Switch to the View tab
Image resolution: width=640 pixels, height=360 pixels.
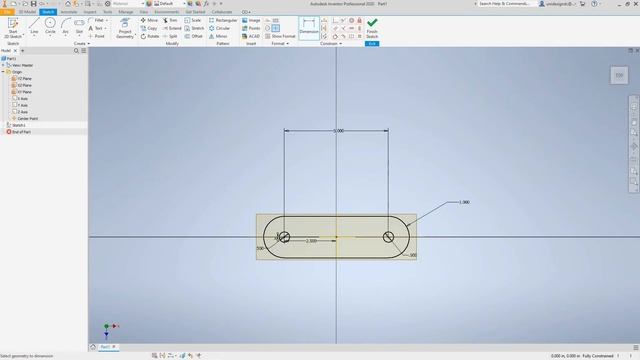144,12
